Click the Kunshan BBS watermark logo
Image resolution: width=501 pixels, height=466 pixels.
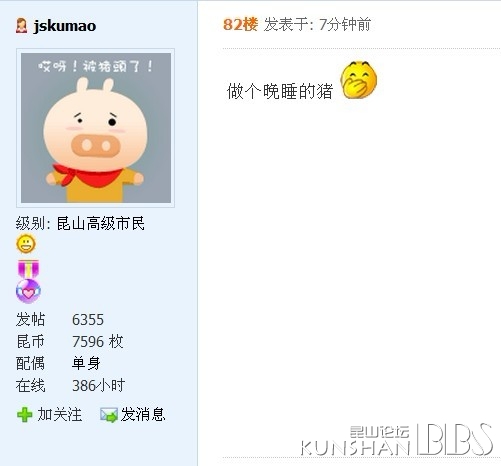pos(397,440)
